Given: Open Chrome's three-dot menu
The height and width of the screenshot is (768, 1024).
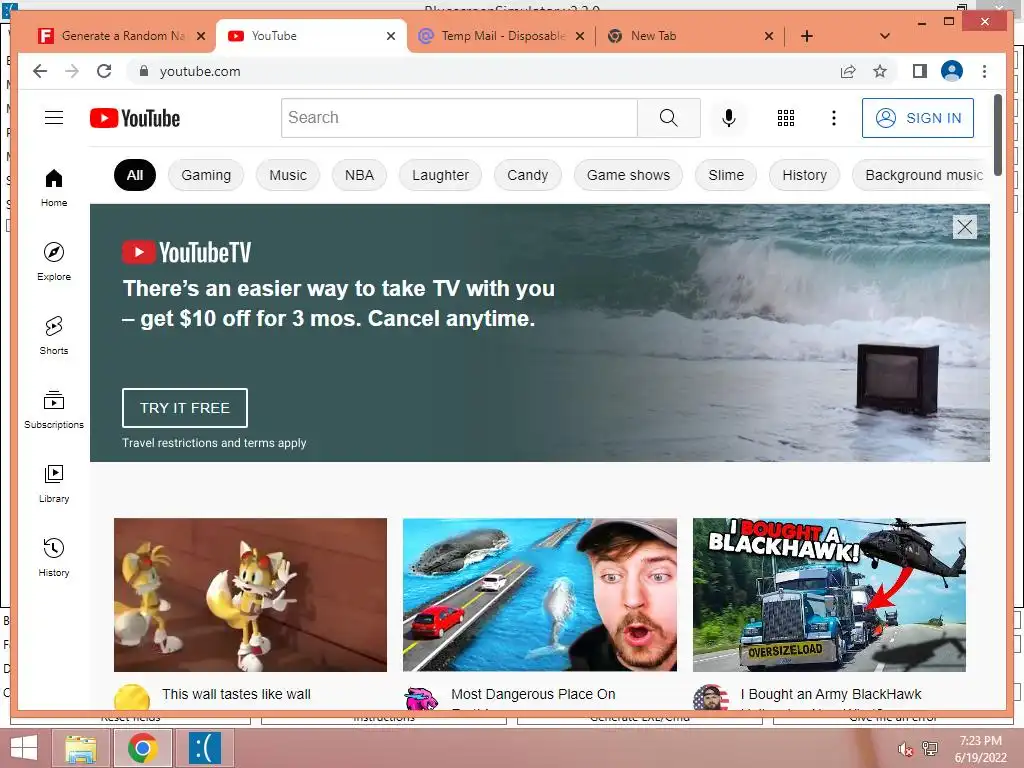Looking at the screenshot, I should pyautogui.click(x=984, y=71).
